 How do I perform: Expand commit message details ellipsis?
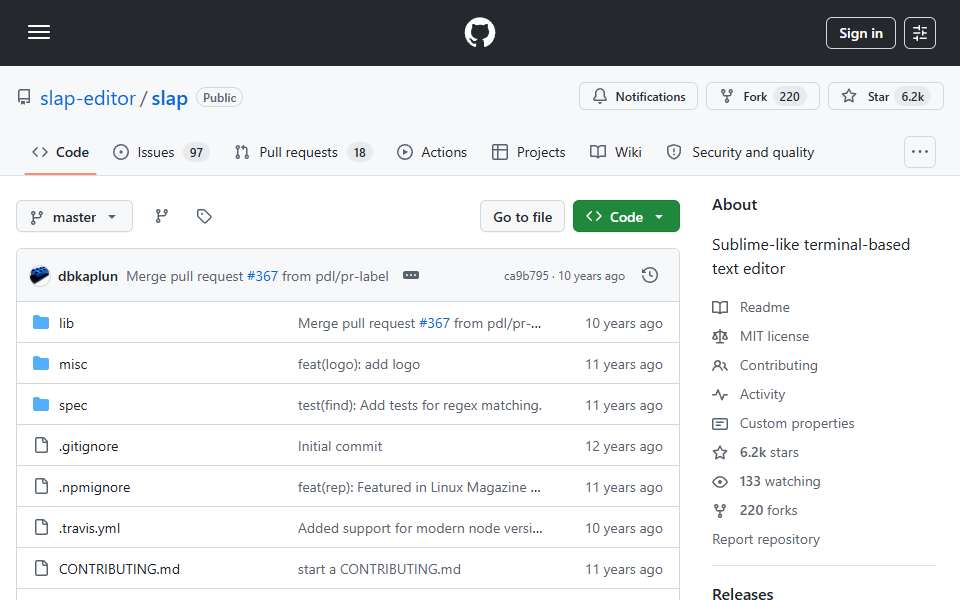pos(411,276)
